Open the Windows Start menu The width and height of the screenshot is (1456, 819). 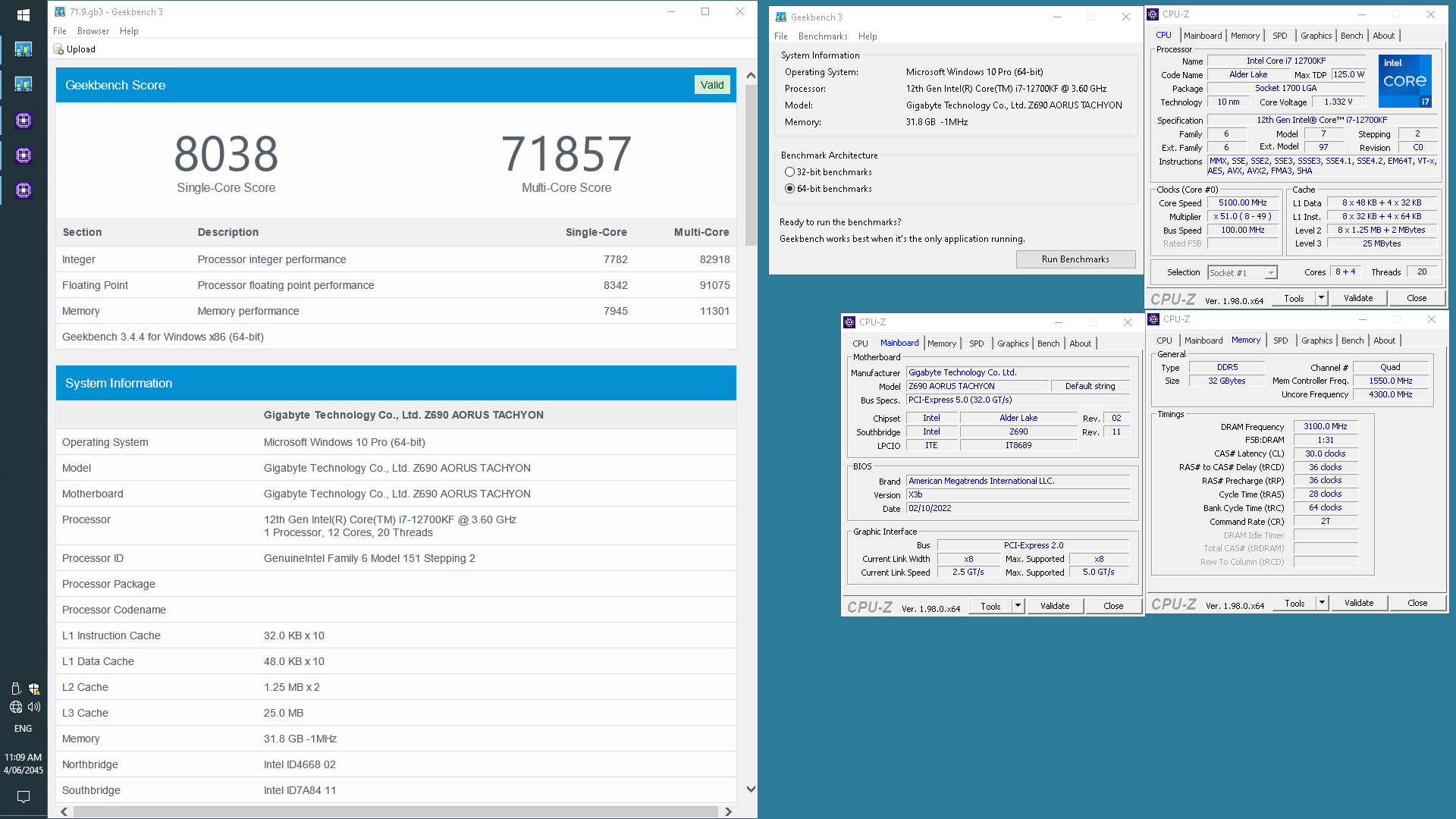point(24,15)
